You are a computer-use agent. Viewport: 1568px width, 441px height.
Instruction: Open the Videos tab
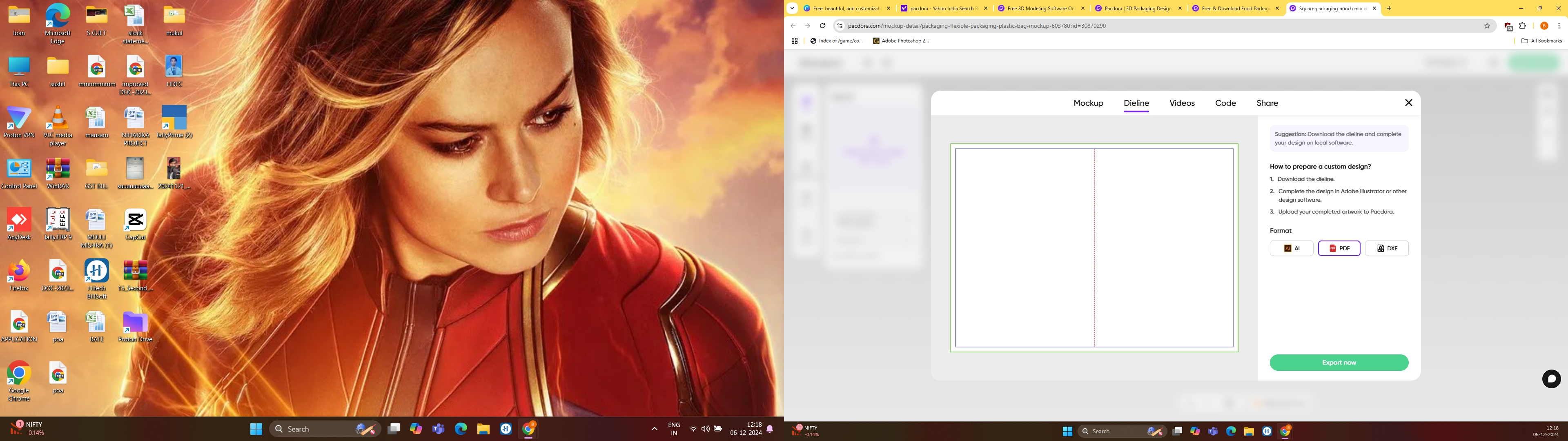click(1181, 103)
